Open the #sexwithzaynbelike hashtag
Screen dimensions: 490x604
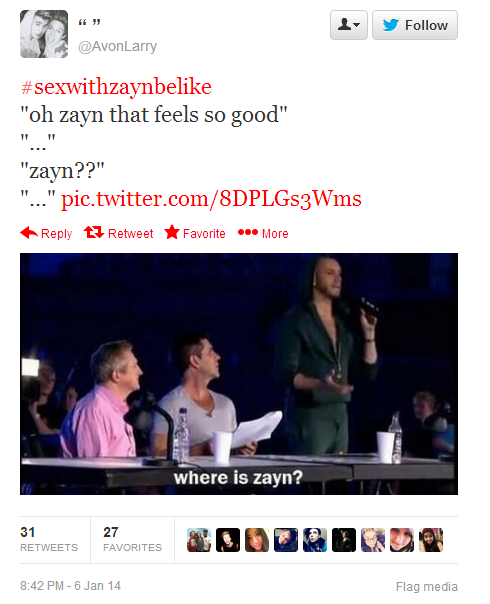coord(116,87)
